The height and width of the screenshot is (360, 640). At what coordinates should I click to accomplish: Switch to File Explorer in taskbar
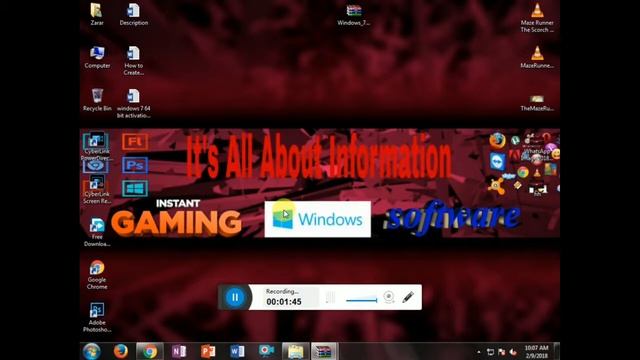(x=296, y=351)
